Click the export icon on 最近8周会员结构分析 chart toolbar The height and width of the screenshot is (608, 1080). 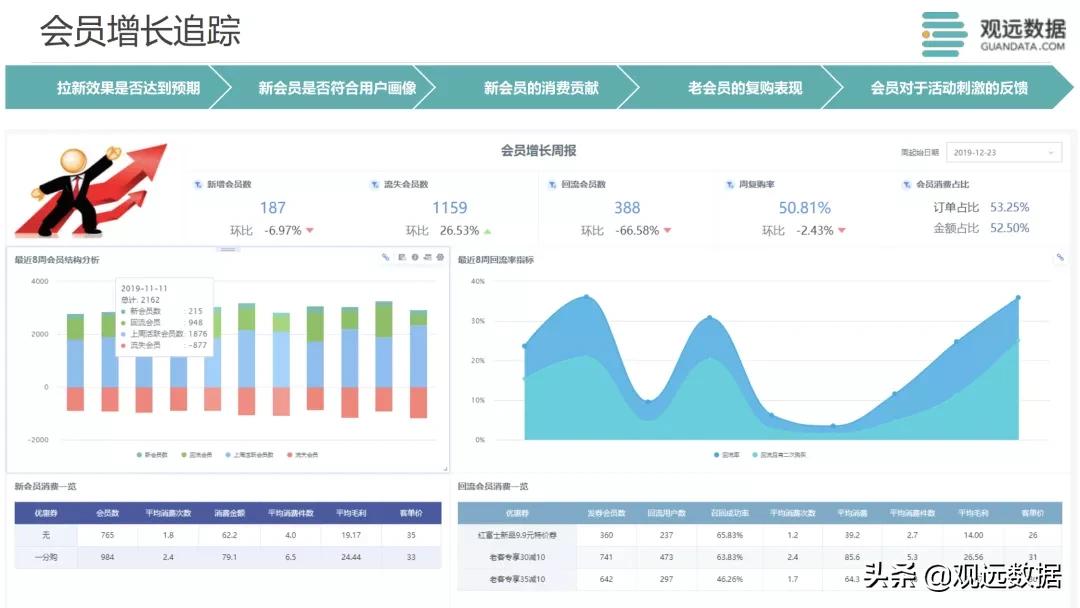pyautogui.click(x=402, y=258)
